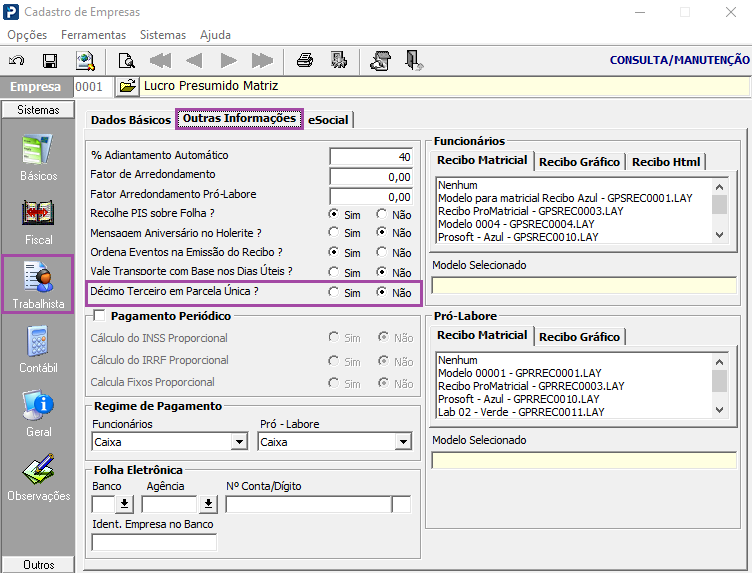The image size is (752, 573).
Task: Click the save floppy disk toolbar icon
Action: point(49,60)
